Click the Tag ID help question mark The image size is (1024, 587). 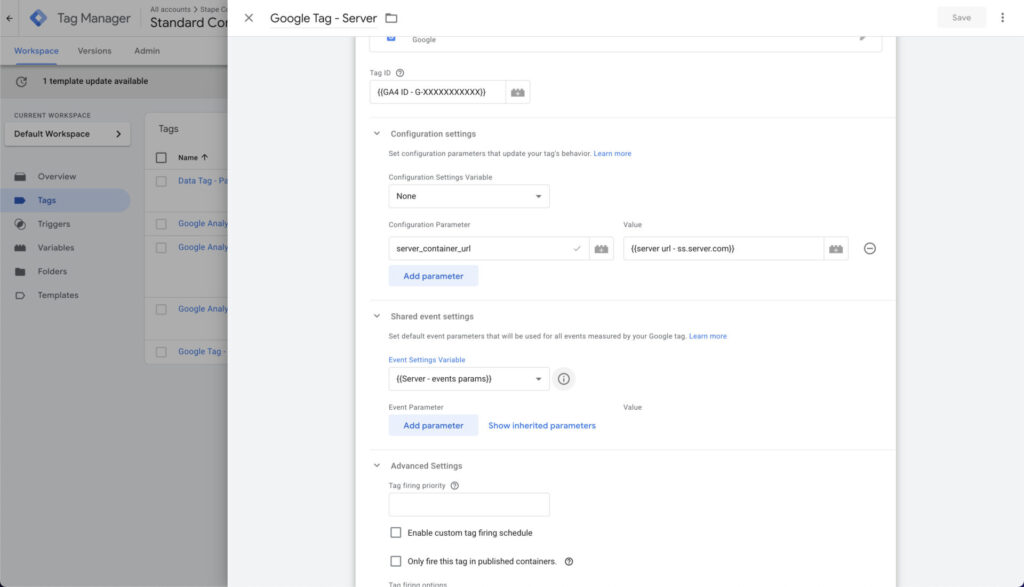(x=400, y=73)
